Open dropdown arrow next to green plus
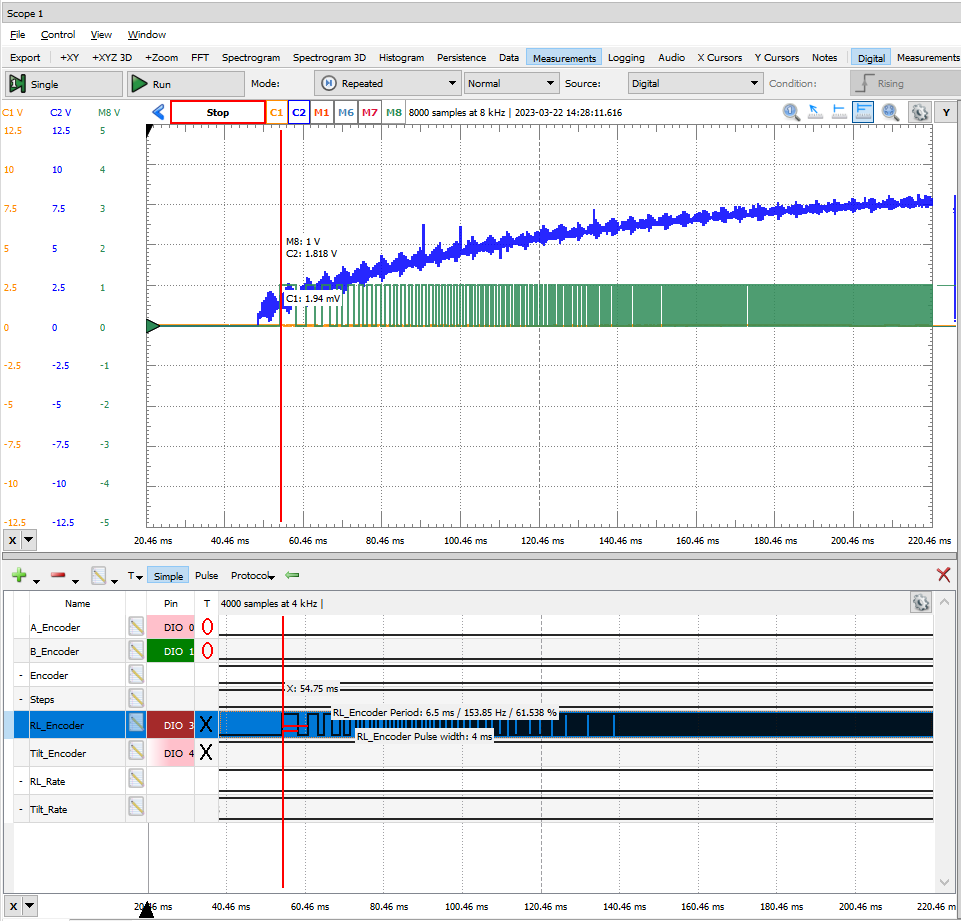This screenshot has height=921, width=961. coord(37,580)
